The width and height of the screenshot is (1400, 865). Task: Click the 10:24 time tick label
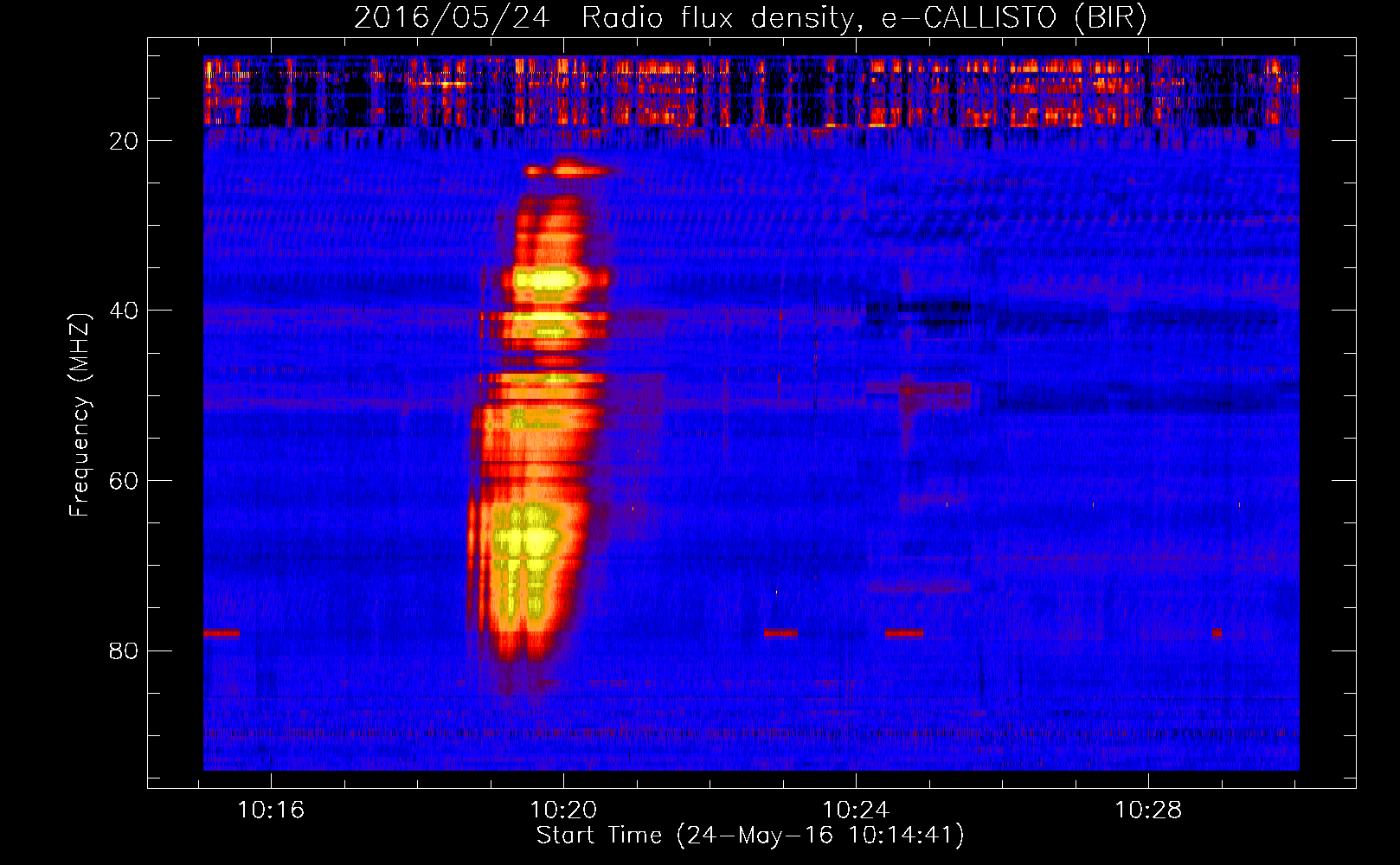(x=856, y=811)
